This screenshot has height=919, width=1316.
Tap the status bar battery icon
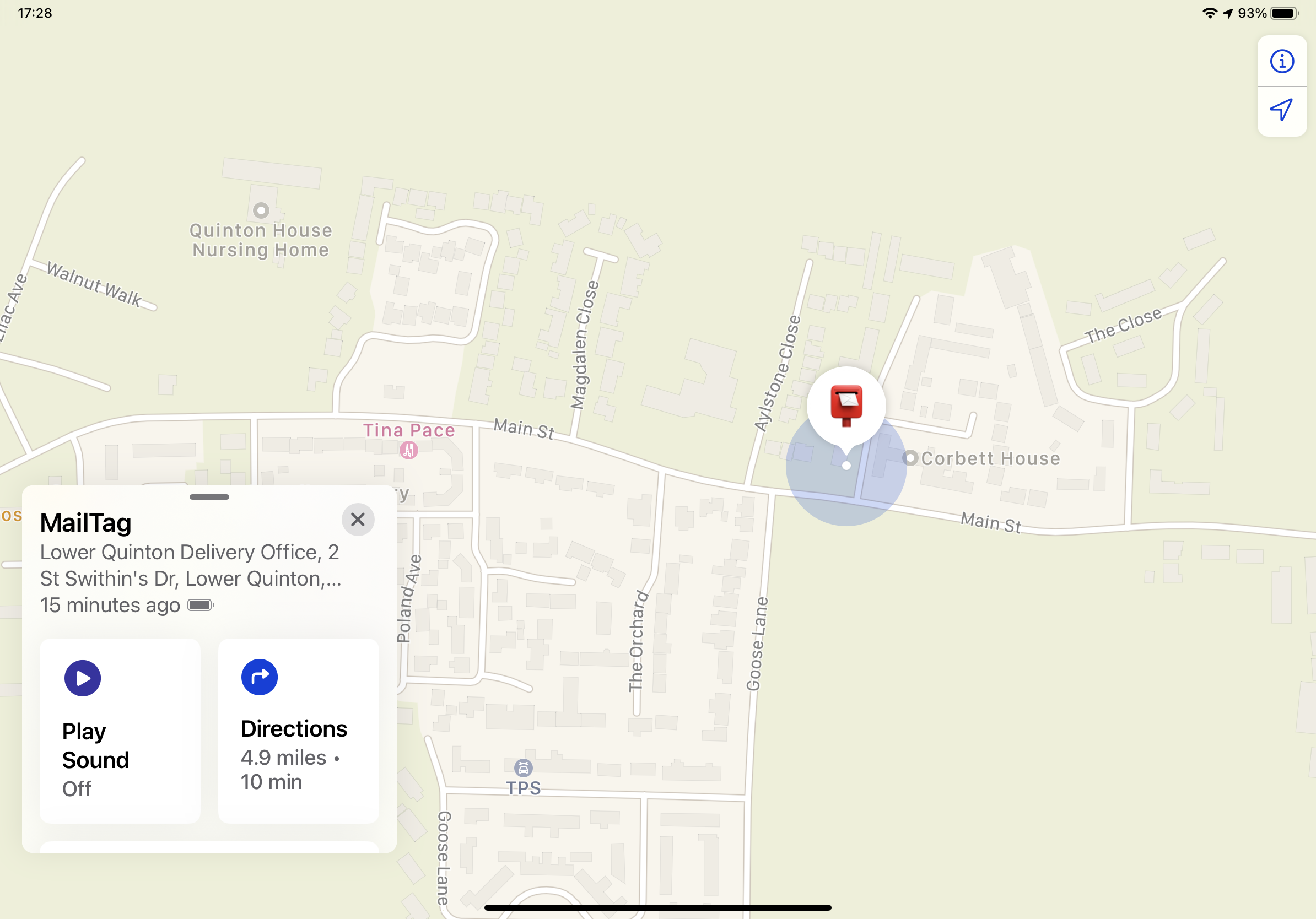tap(1285, 13)
